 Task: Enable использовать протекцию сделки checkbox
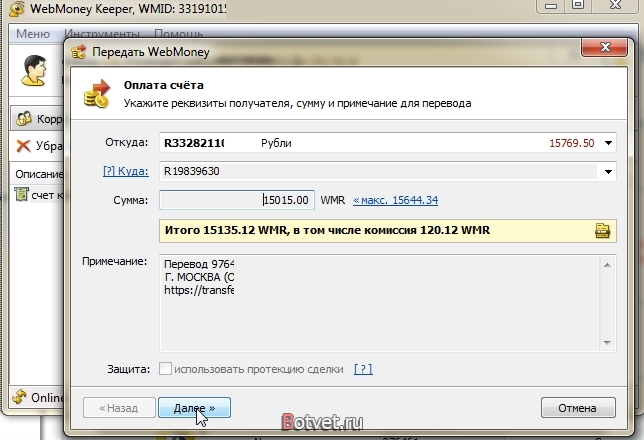165,369
